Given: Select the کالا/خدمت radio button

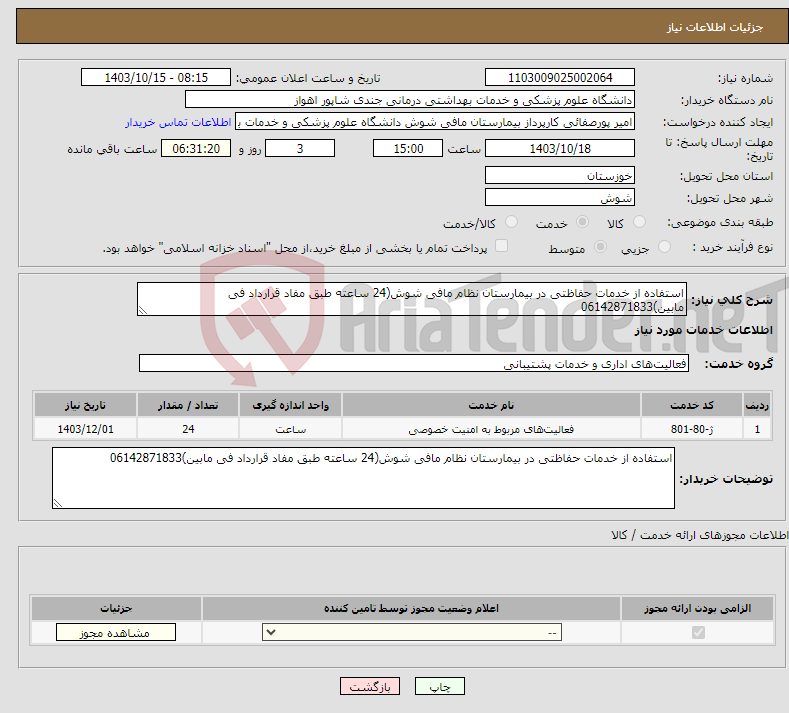Looking at the screenshot, I should [511, 221].
